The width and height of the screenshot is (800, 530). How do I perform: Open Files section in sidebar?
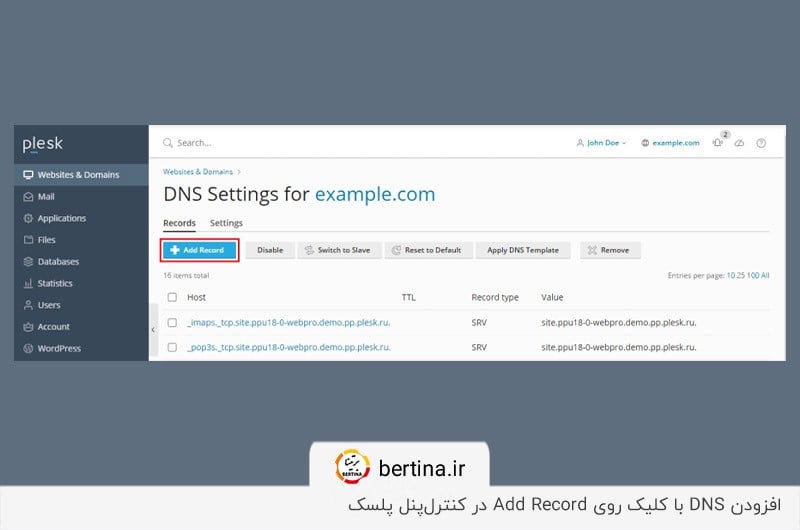click(x=81, y=240)
